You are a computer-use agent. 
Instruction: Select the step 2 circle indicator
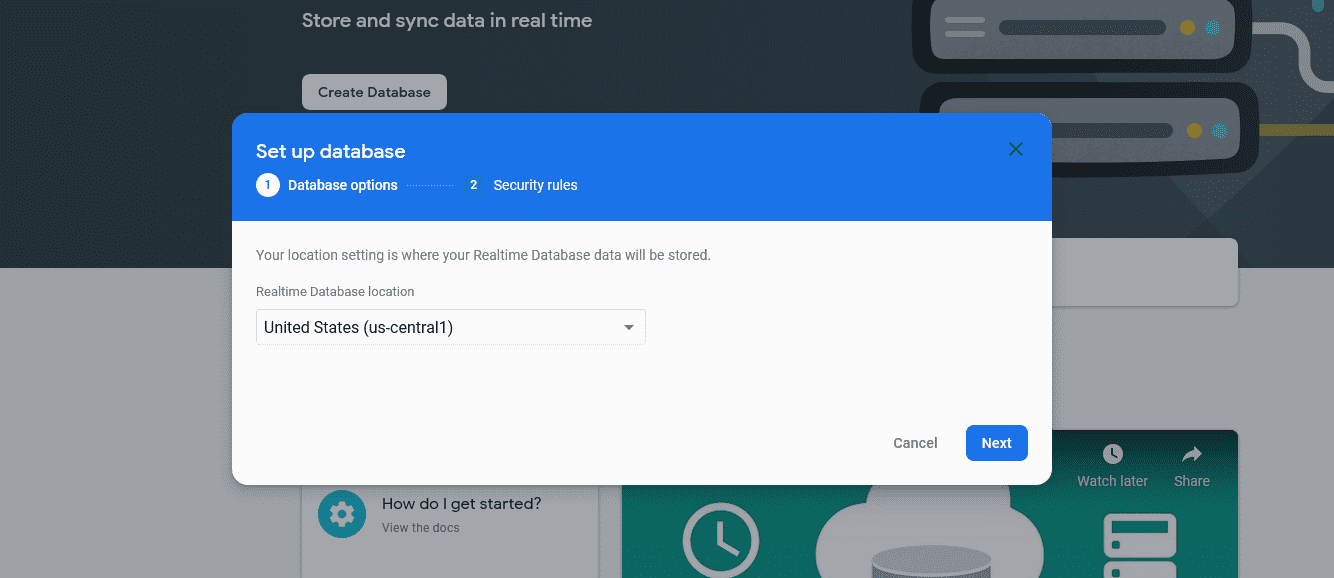[x=474, y=185]
